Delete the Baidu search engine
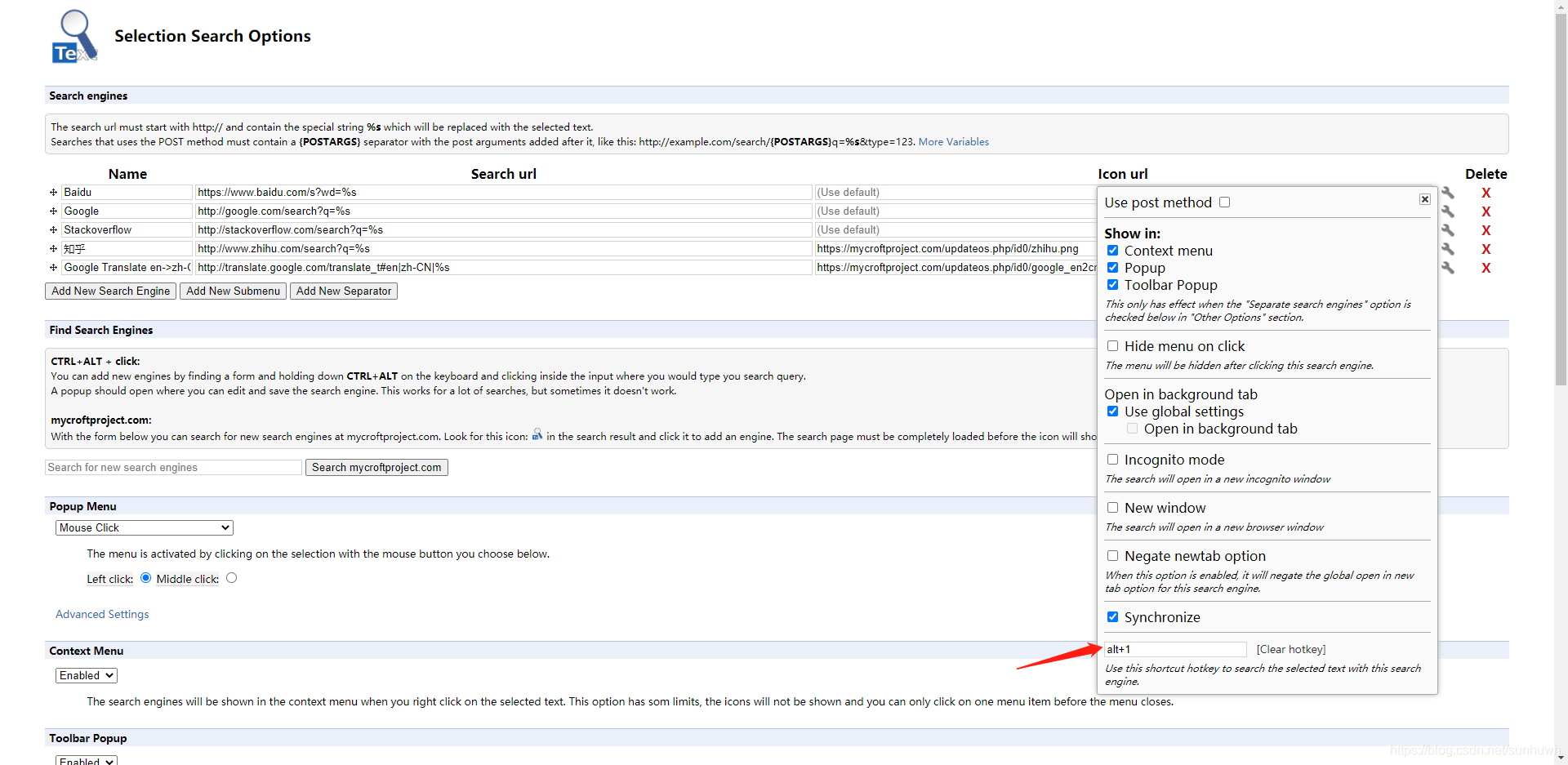Image resolution: width=1568 pixels, height=765 pixels. (x=1486, y=193)
